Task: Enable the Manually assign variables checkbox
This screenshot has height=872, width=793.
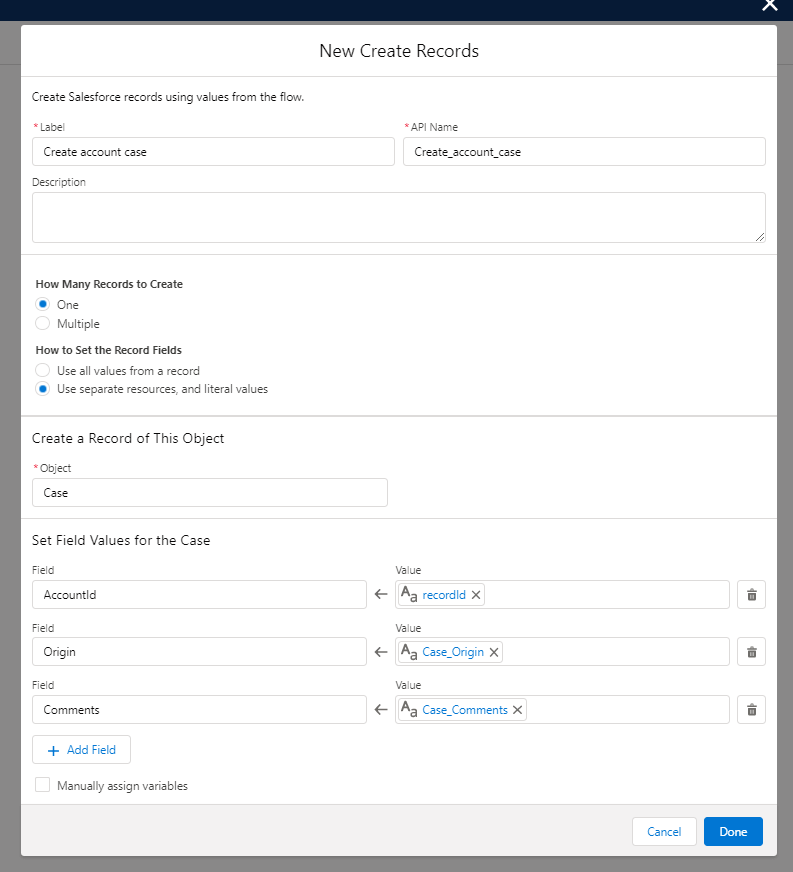Action: coord(42,784)
